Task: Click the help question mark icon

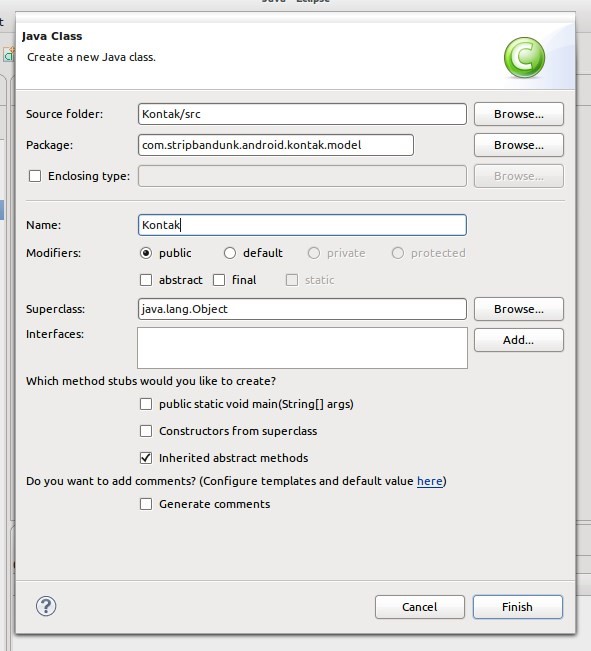Action: (x=46, y=607)
